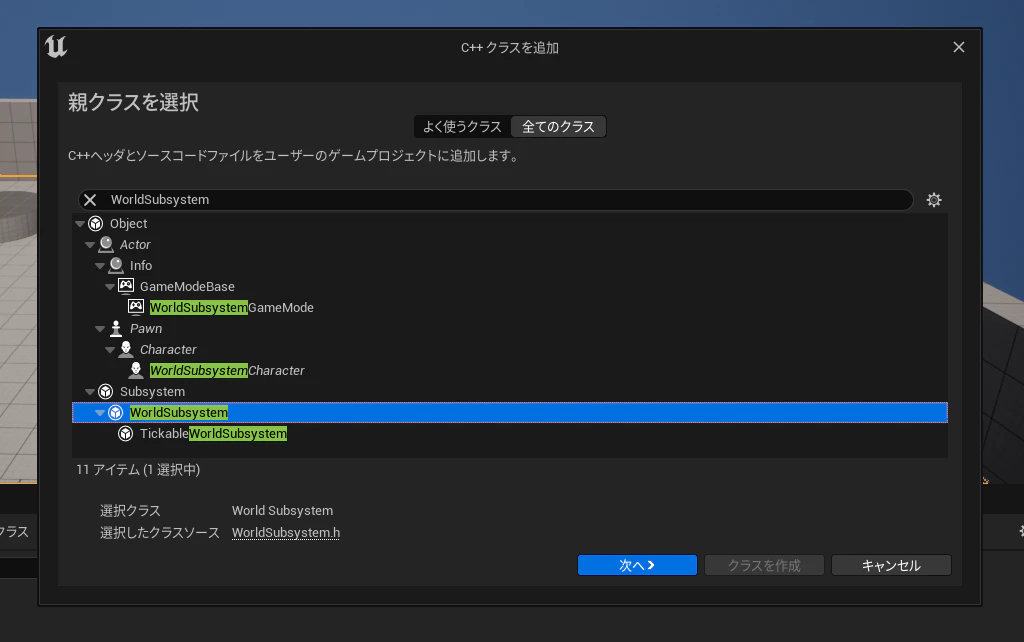The width and height of the screenshot is (1024, 642).
Task: Select the WorldSubsystemGameMode class row
Action: (509, 307)
